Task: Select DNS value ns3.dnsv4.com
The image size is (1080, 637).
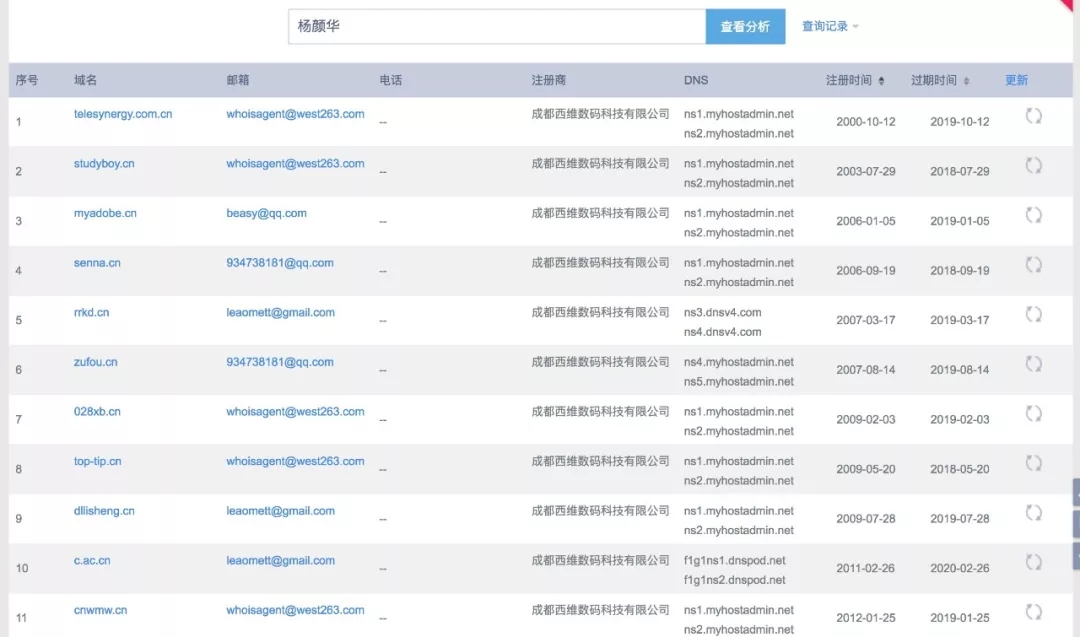Action: tap(723, 312)
